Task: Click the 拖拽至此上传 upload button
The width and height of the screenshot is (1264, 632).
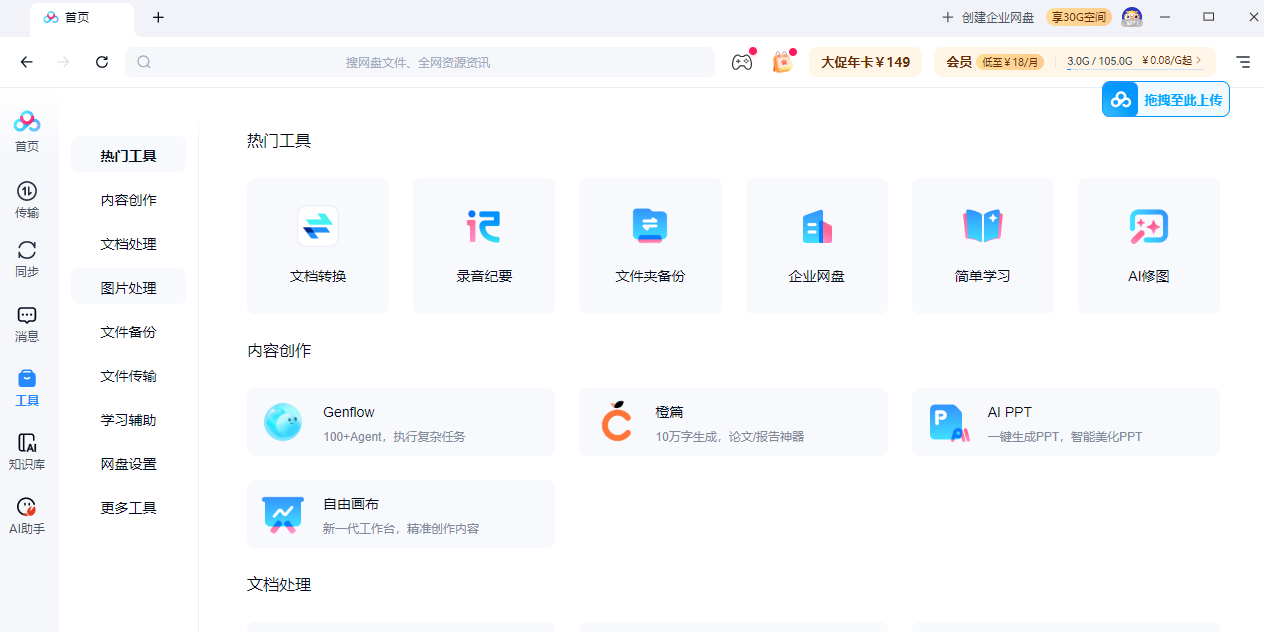Action: [x=1166, y=100]
